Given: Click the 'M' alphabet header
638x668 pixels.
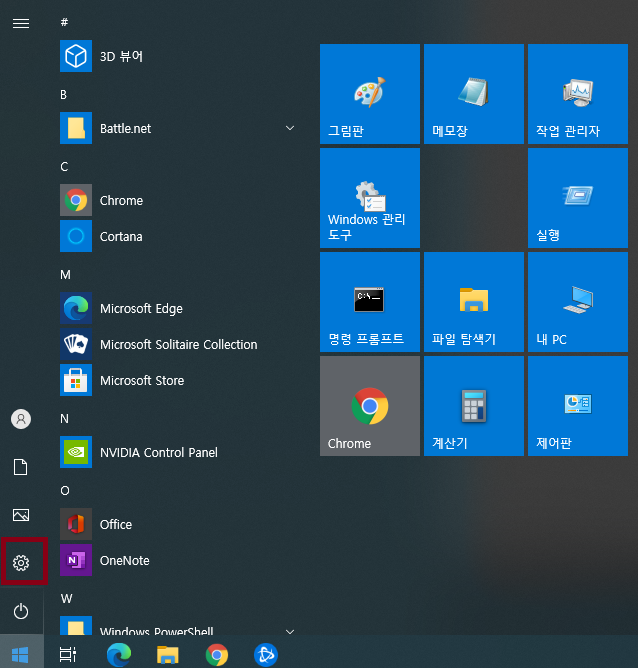Looking at the screenshot, I should click(65, 275).
